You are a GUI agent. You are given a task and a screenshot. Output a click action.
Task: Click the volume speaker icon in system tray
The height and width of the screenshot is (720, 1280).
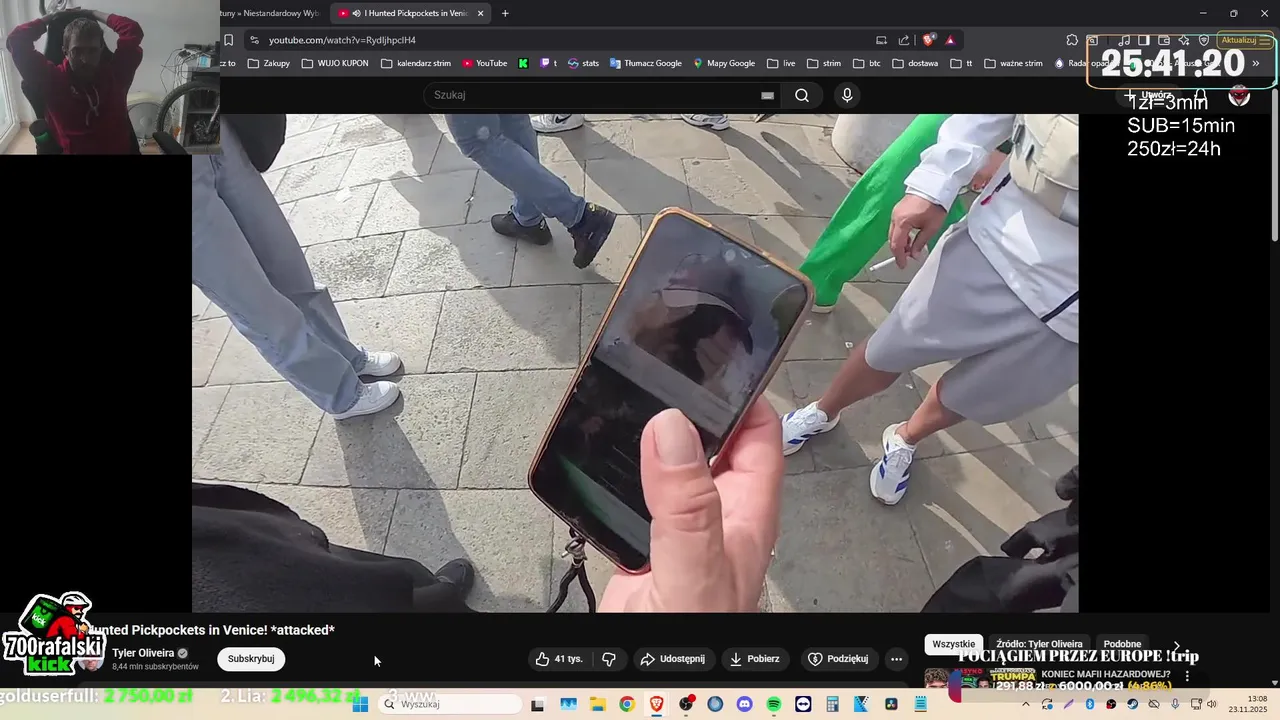coord(1211,704)
